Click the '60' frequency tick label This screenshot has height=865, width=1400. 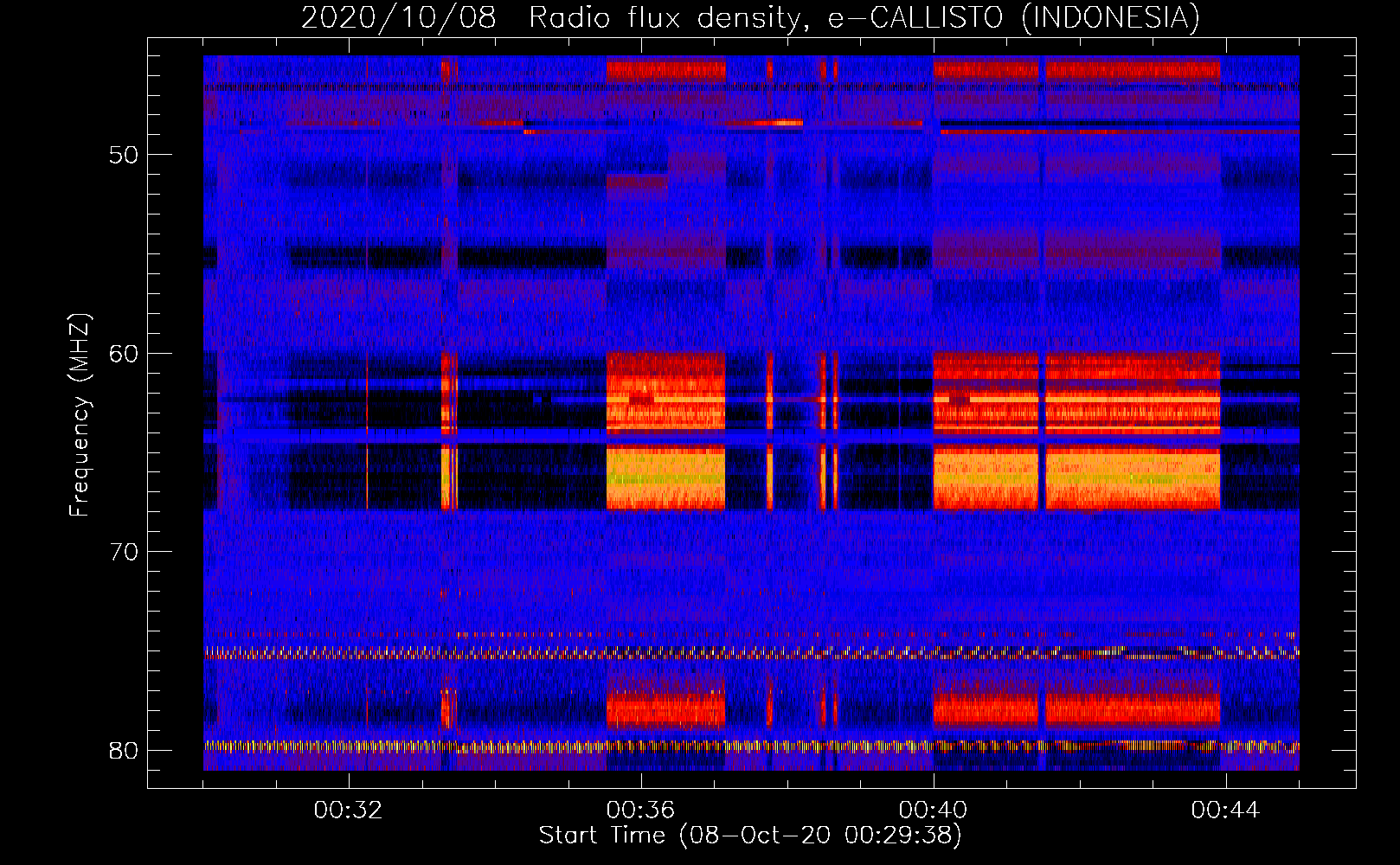[x=124, y=354]
